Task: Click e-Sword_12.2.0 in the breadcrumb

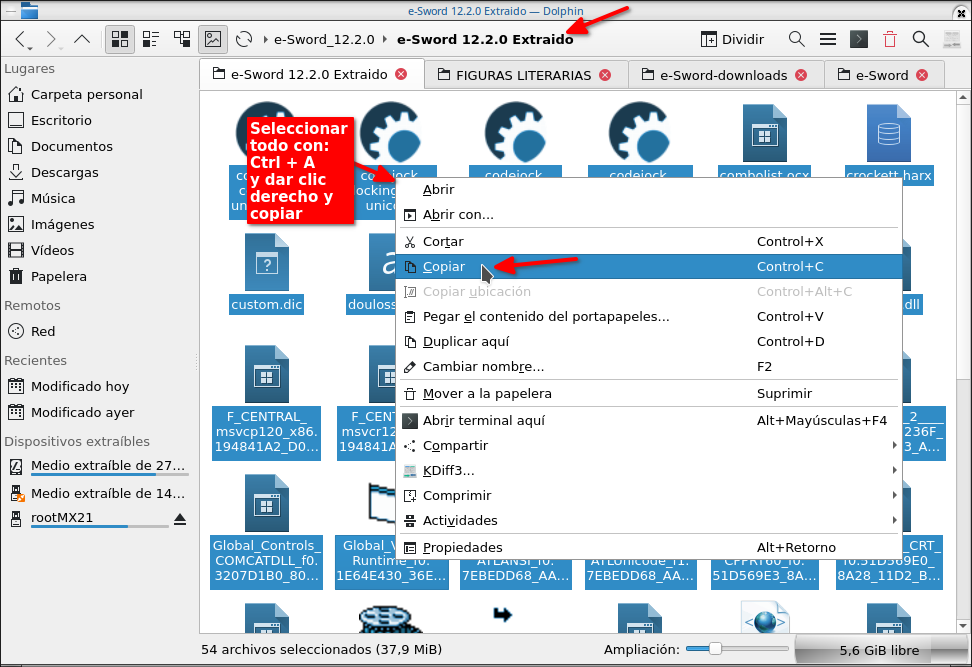Action: 324,40
